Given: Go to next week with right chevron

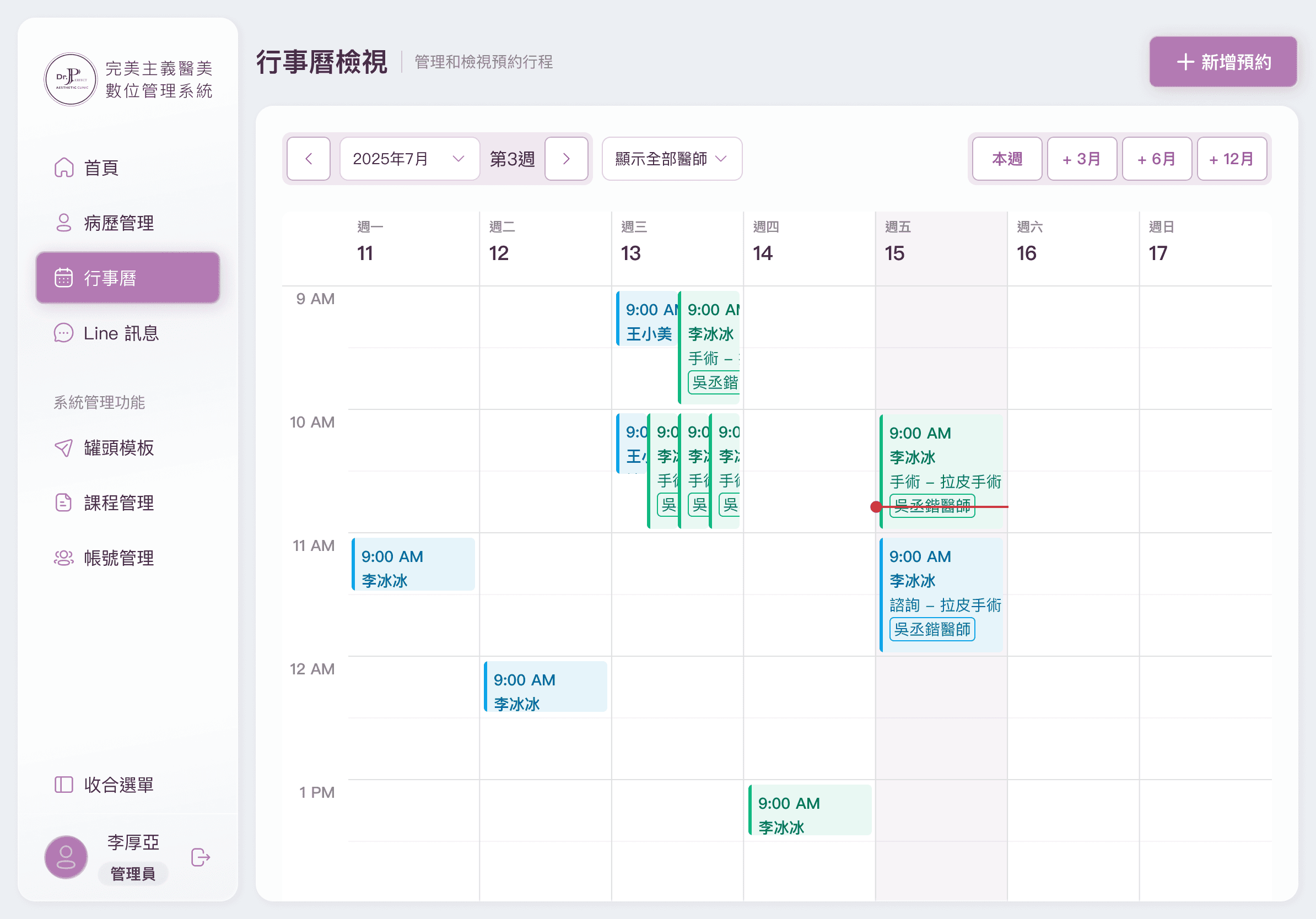Looking at the screenshot, I should (566, 159).
